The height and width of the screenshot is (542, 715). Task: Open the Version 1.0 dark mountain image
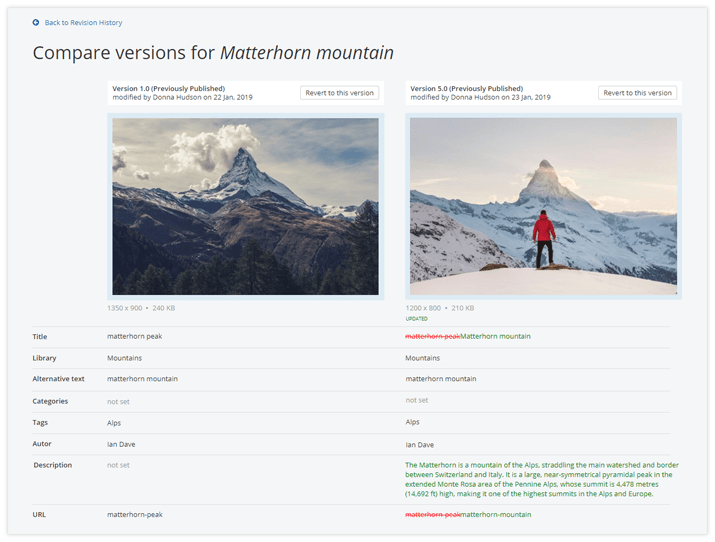click(x=245, y=206)
